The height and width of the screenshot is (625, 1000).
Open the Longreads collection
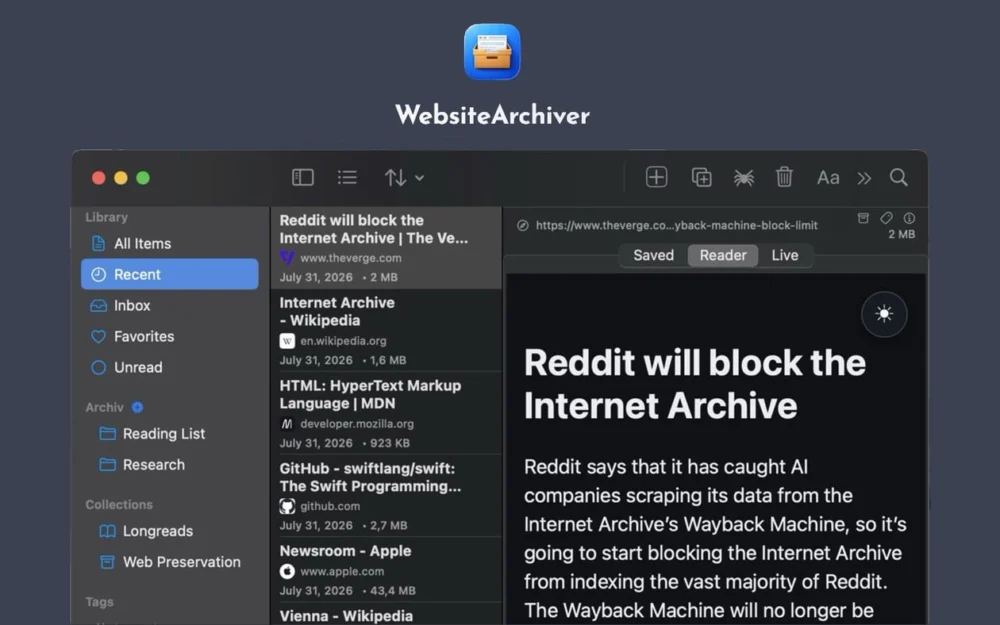(170, 531)
